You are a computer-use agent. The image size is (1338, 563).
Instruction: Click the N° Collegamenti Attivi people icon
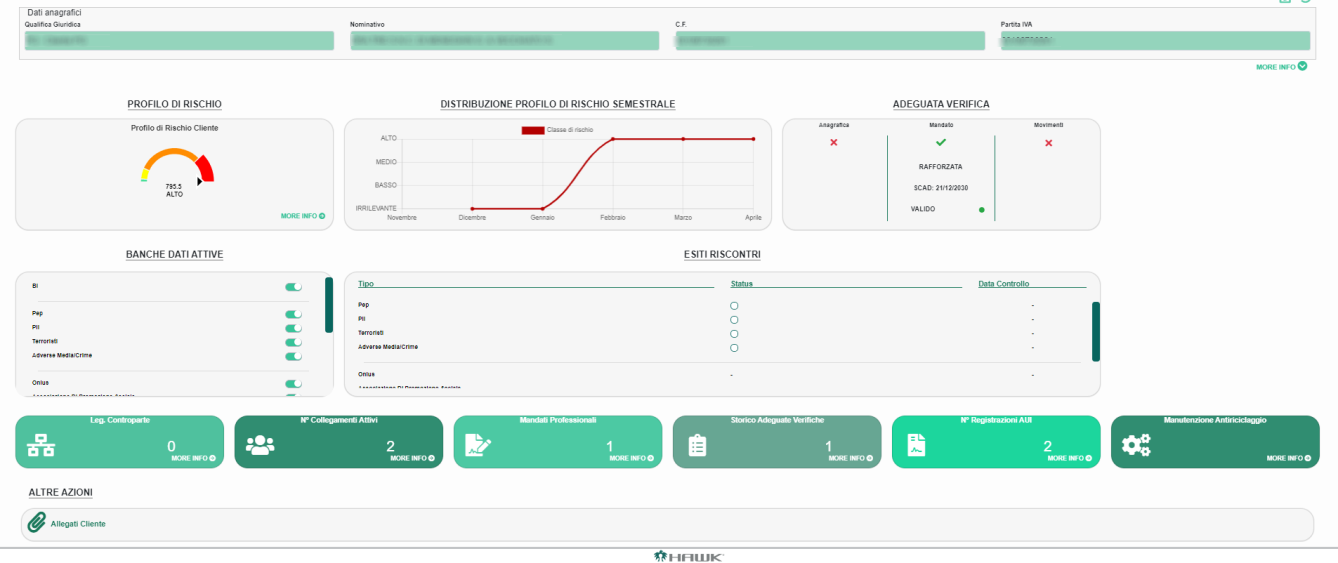click(260, 446)
